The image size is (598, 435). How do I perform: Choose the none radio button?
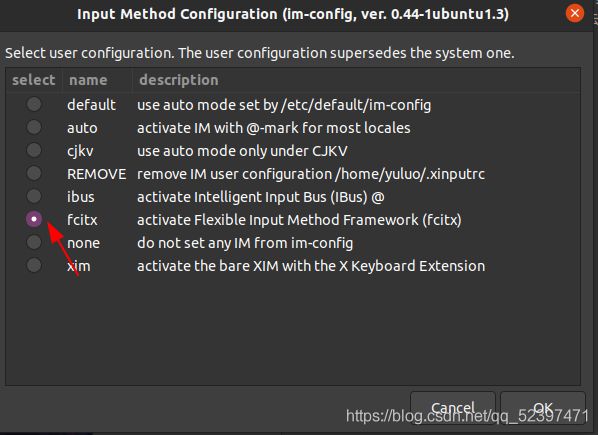pos(34,242)
